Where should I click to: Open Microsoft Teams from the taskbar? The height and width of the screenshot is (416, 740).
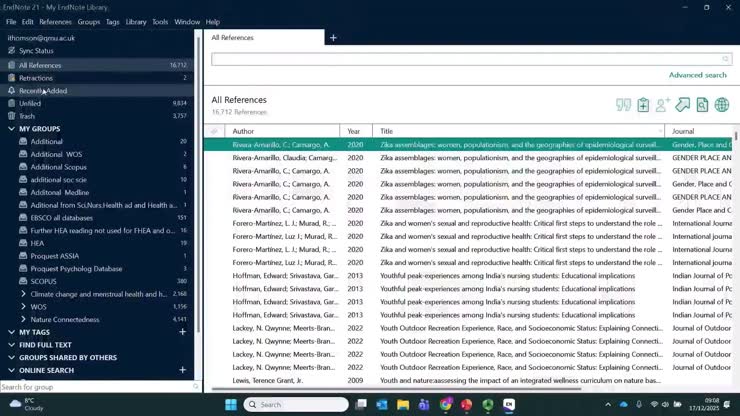pos(424,405)
